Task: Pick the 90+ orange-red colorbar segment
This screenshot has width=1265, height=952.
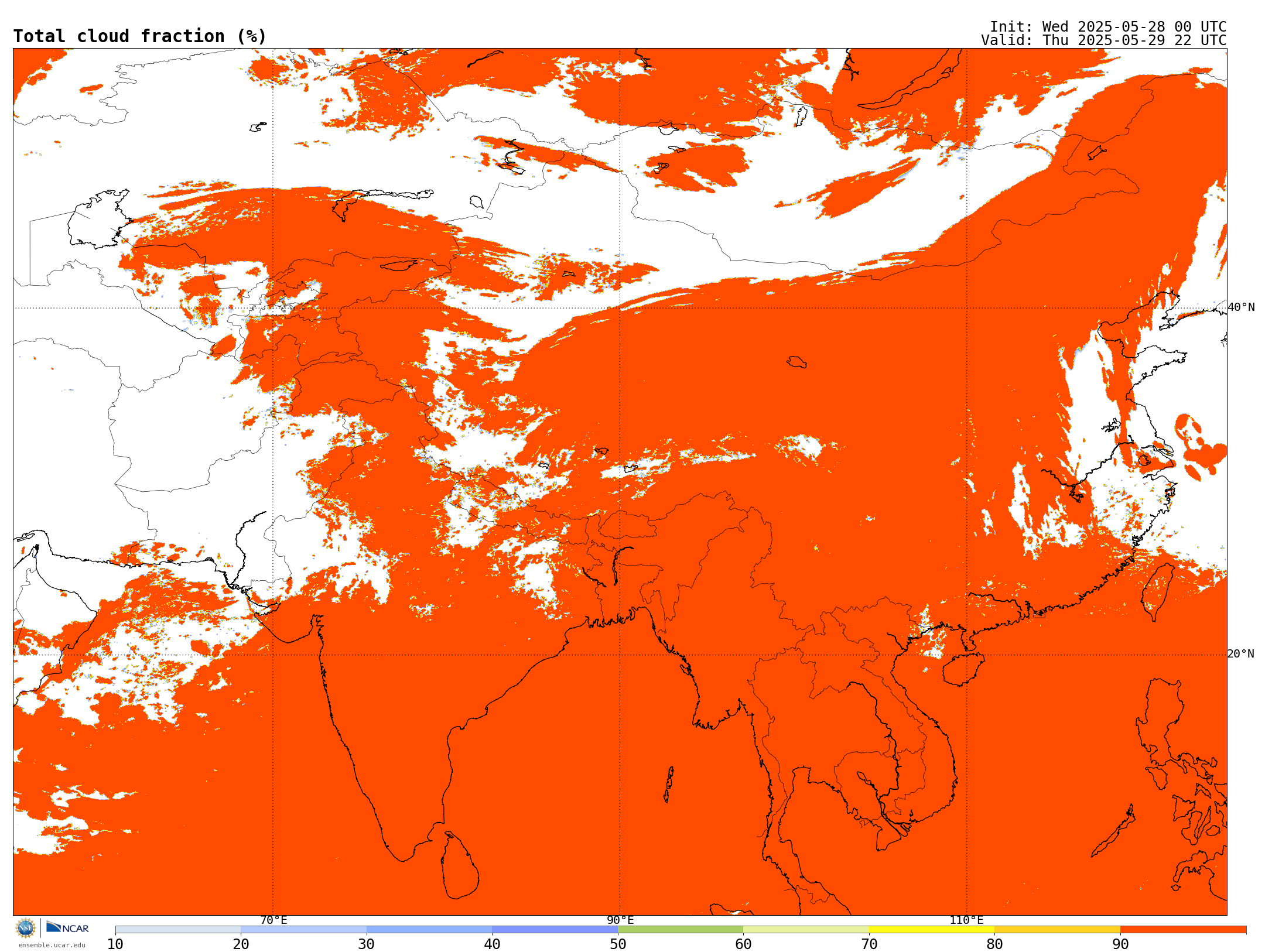Action: 1183,930
